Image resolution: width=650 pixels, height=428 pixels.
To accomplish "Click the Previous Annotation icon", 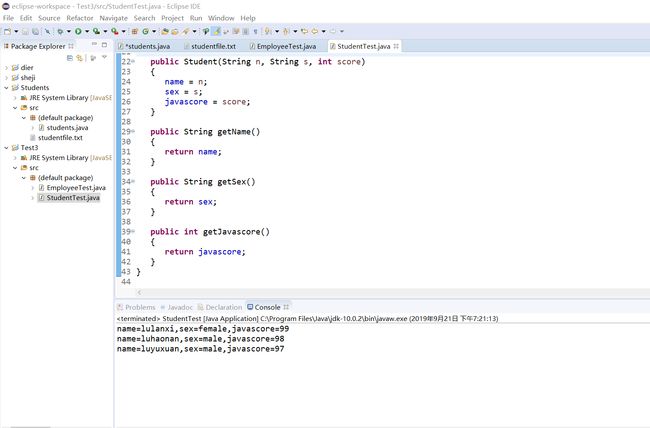I will tap(286, 32).
